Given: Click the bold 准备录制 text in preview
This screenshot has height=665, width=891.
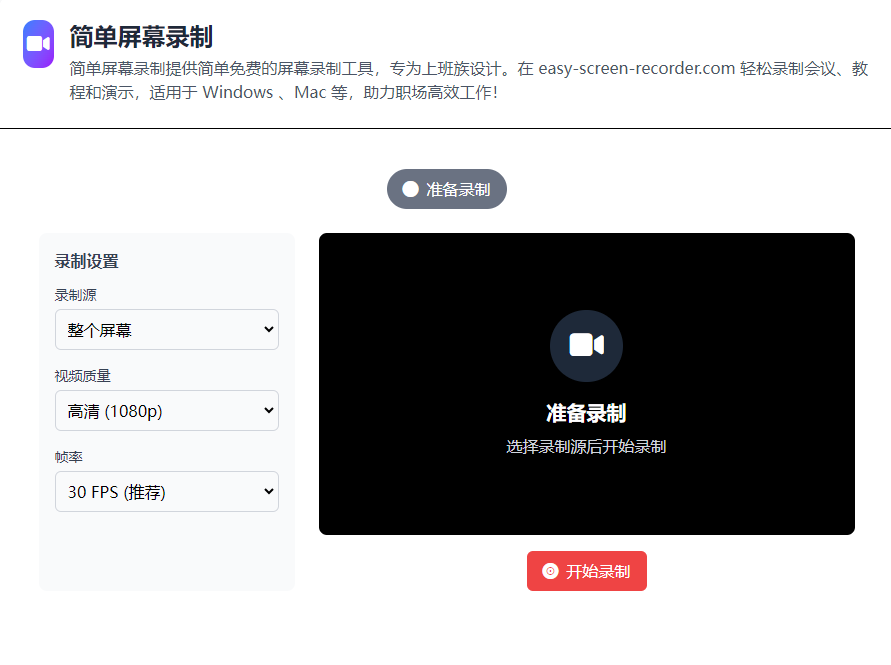Looking at the screenshot, I should click(586, 413).
